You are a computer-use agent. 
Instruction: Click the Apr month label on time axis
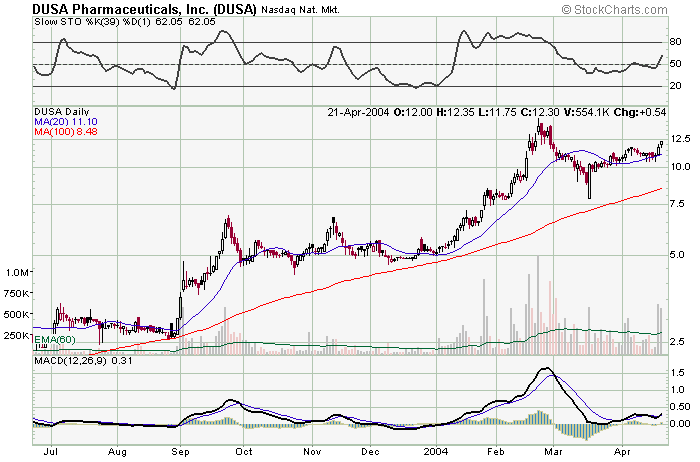pos(622,452)
